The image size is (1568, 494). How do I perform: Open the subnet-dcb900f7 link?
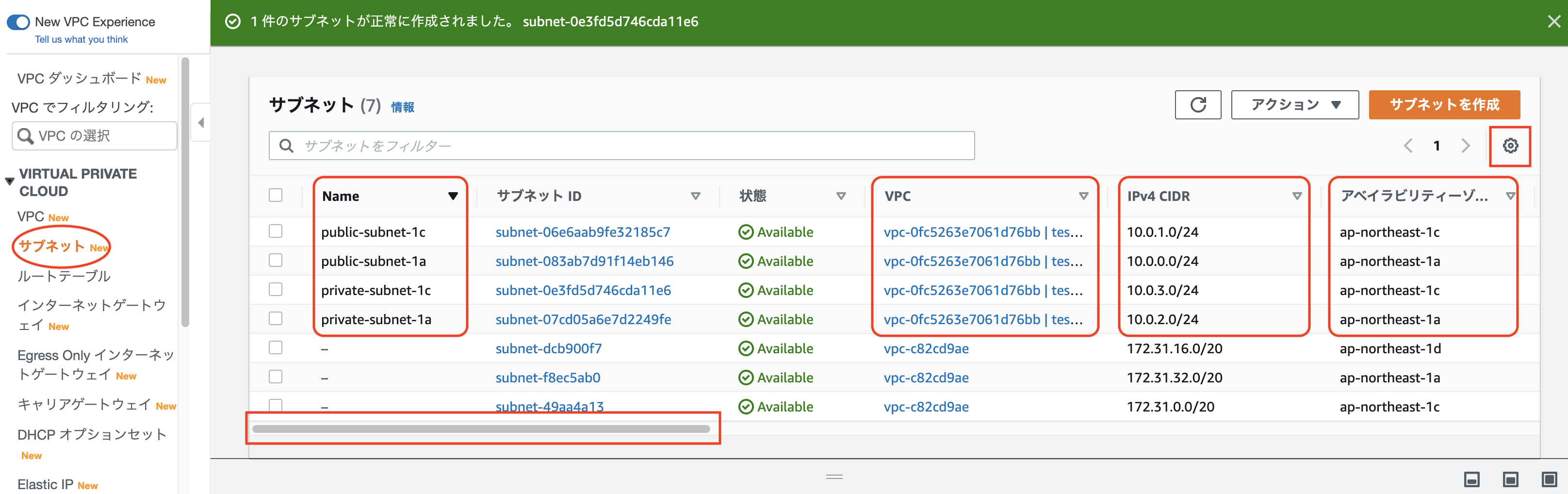tap(548, 348)
